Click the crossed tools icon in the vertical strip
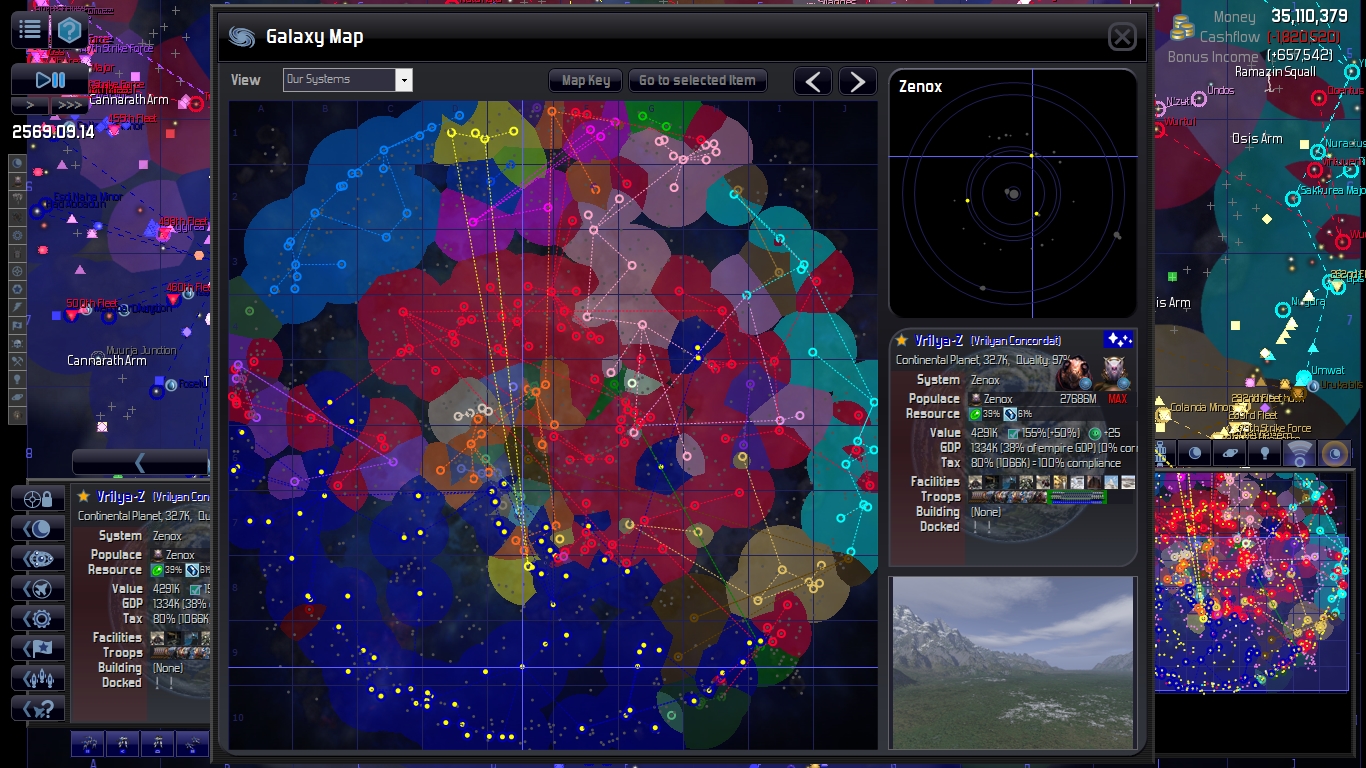Viewport: 1366px width, 768px height. coord(17,361)
